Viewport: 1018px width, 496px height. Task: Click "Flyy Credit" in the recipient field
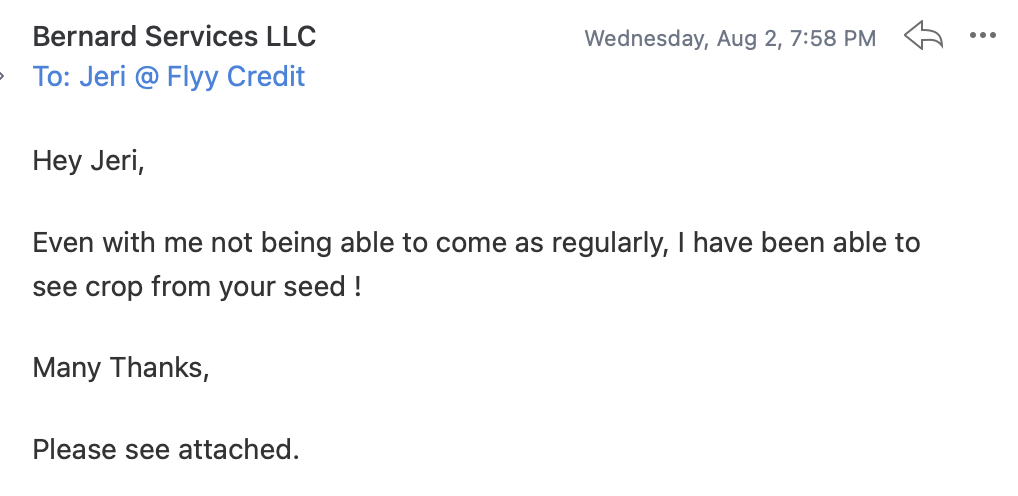coord(236,77)
